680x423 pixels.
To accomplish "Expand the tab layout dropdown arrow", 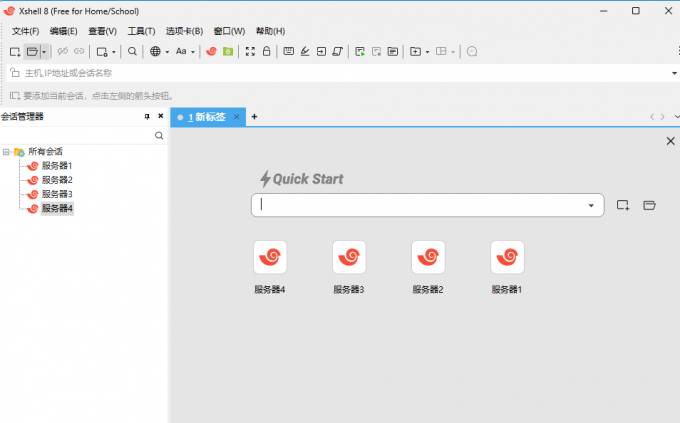I will coord(453,52).
